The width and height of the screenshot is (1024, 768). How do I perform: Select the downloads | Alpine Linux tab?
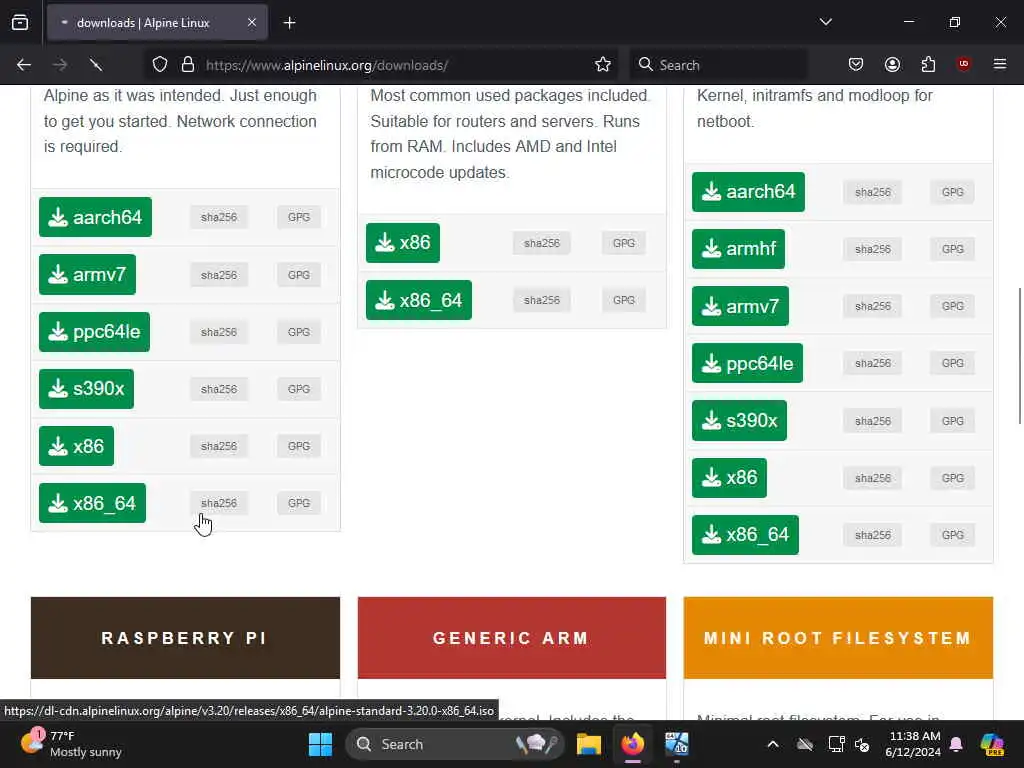(x=157, y=23)
